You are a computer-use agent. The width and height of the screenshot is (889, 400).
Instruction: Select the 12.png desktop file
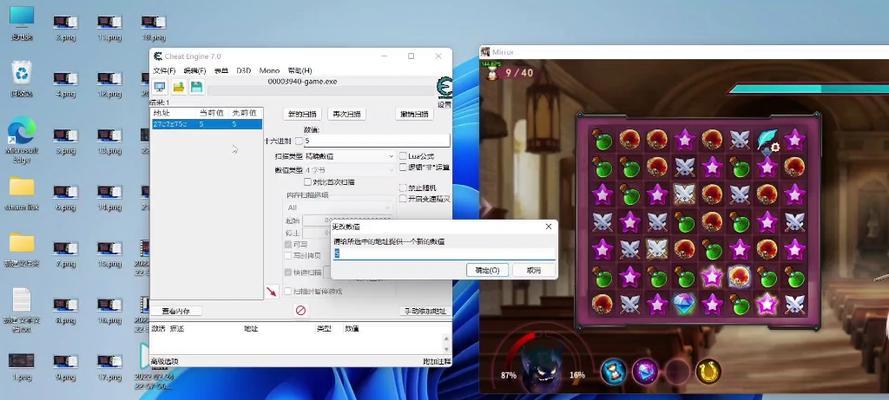109,84
